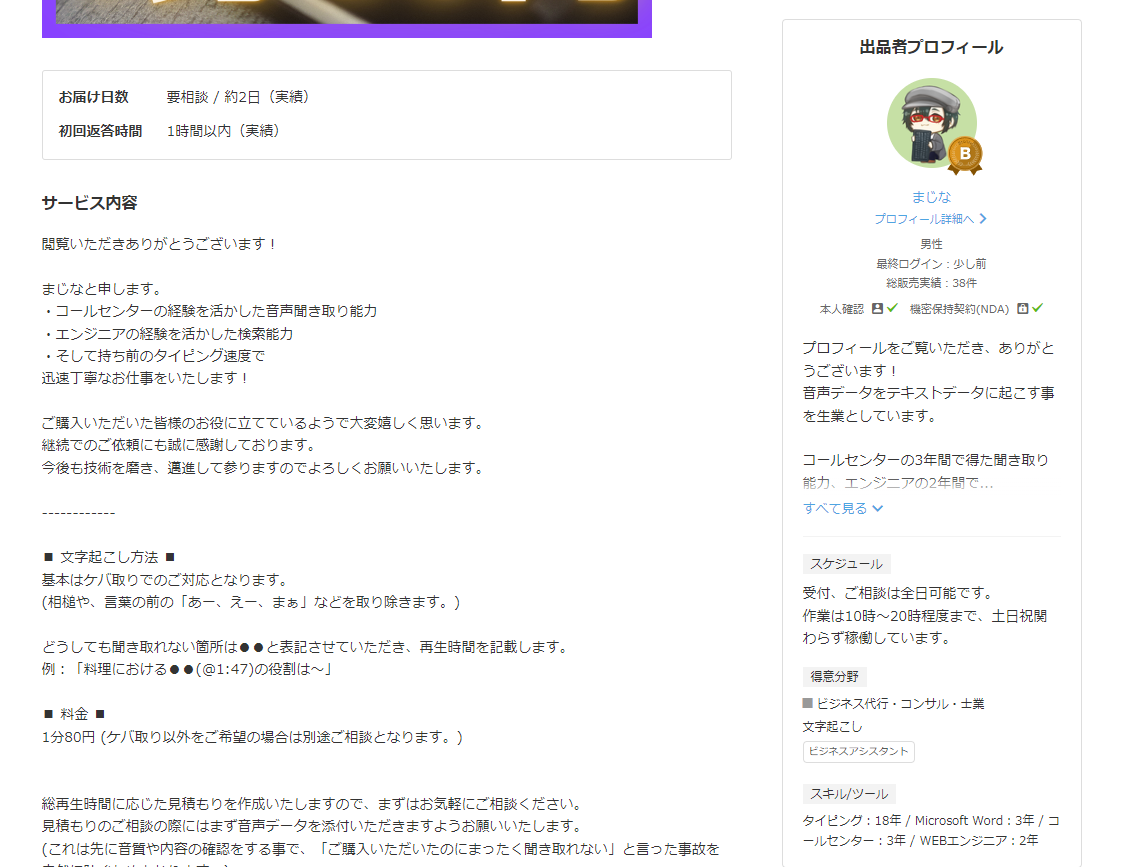Click the タイピング：18年 skill text
This screenshot has width=1121, height=867.
(x=851, y=821)
